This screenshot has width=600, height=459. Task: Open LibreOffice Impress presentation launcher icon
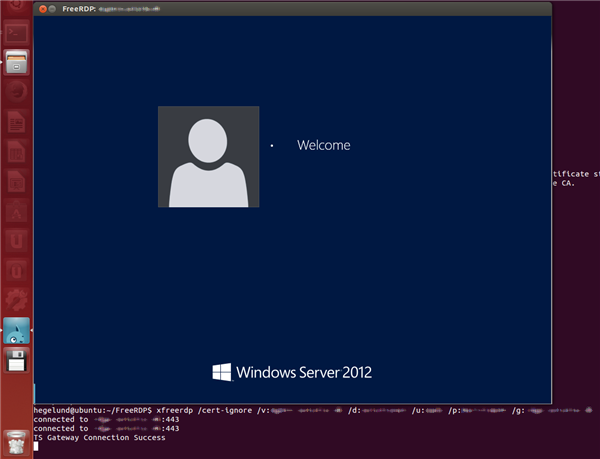[16, 182]
